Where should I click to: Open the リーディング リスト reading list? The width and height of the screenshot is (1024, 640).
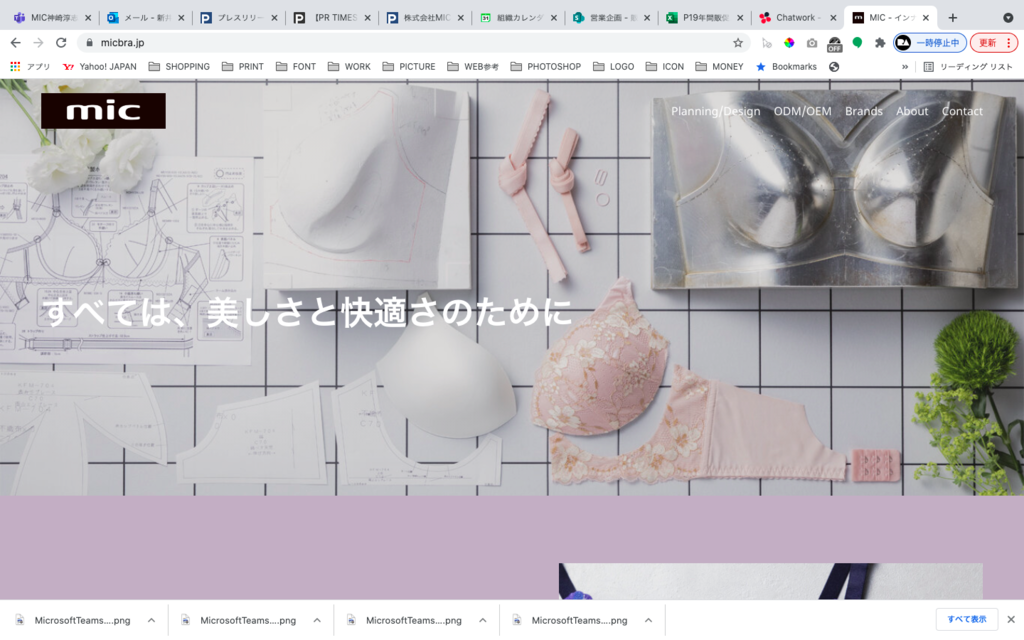point(968,67)
